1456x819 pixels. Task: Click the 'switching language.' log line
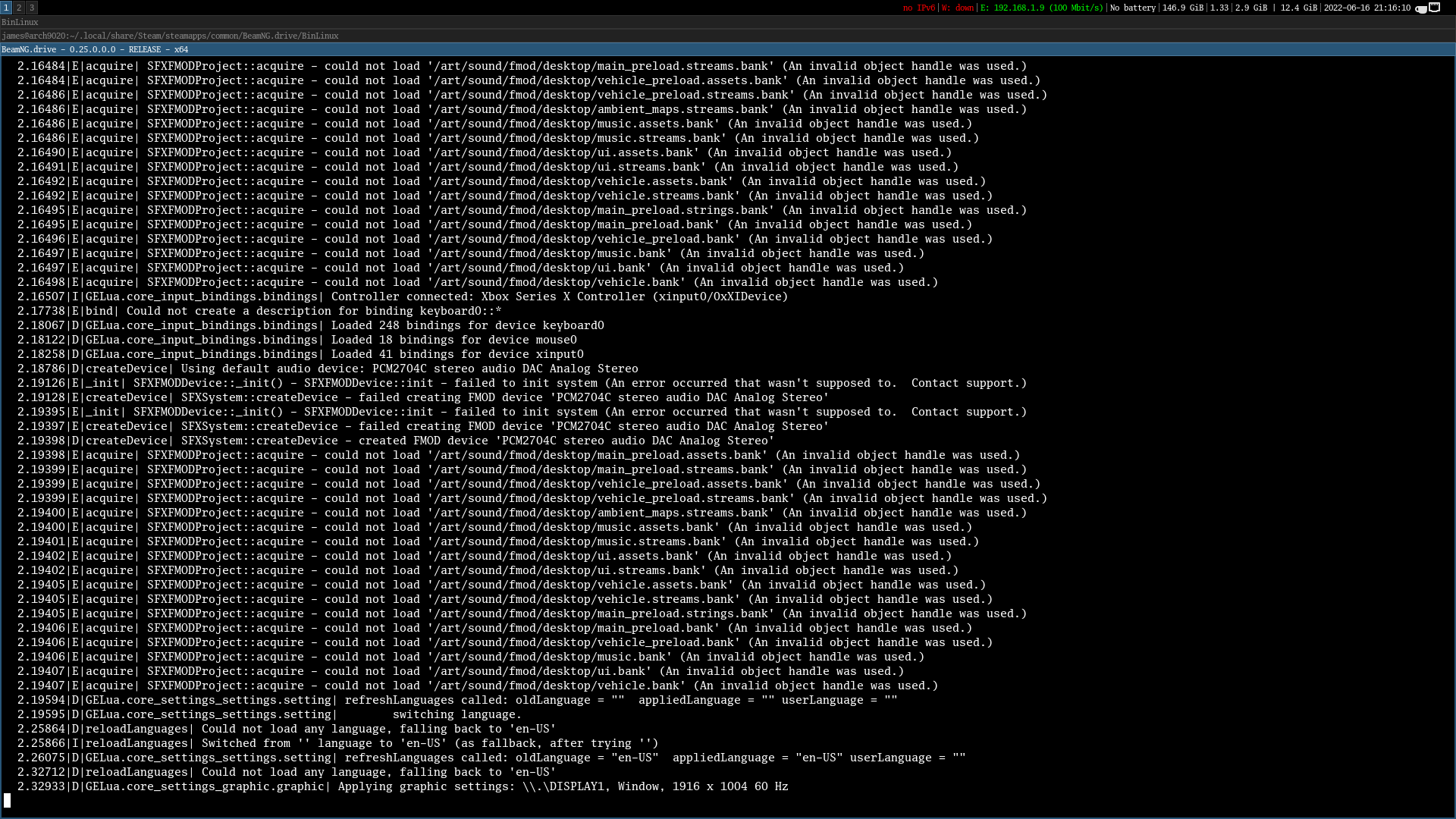coord(269,714)
